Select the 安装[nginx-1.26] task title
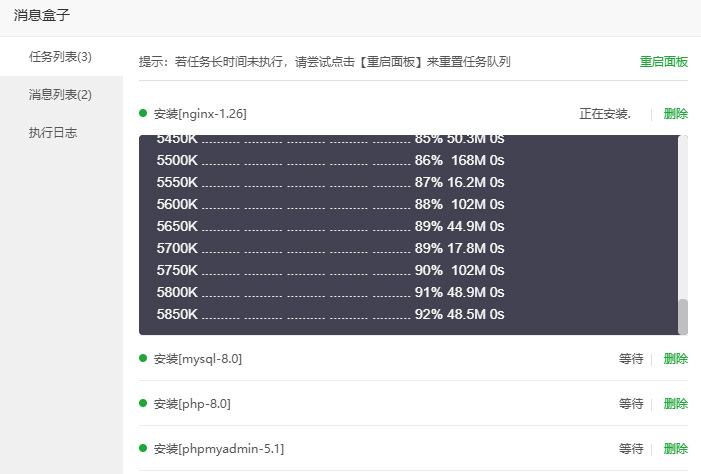This screenshot has width=701, height=474. [x=200, y=114]
